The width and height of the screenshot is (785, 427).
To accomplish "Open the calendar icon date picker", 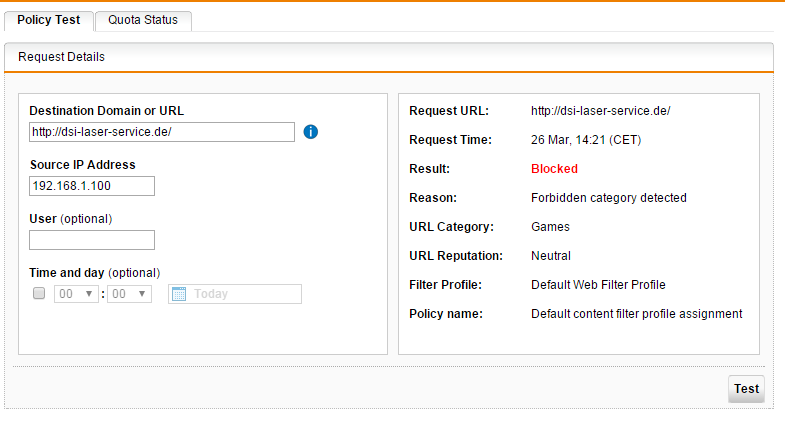I will (x=179, y=294).
